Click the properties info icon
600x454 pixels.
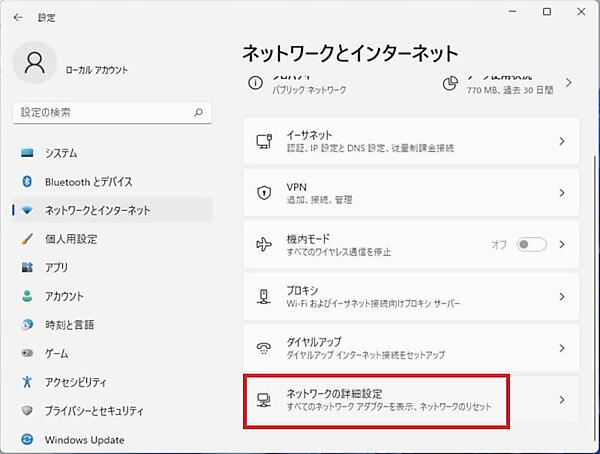[256, 83]
